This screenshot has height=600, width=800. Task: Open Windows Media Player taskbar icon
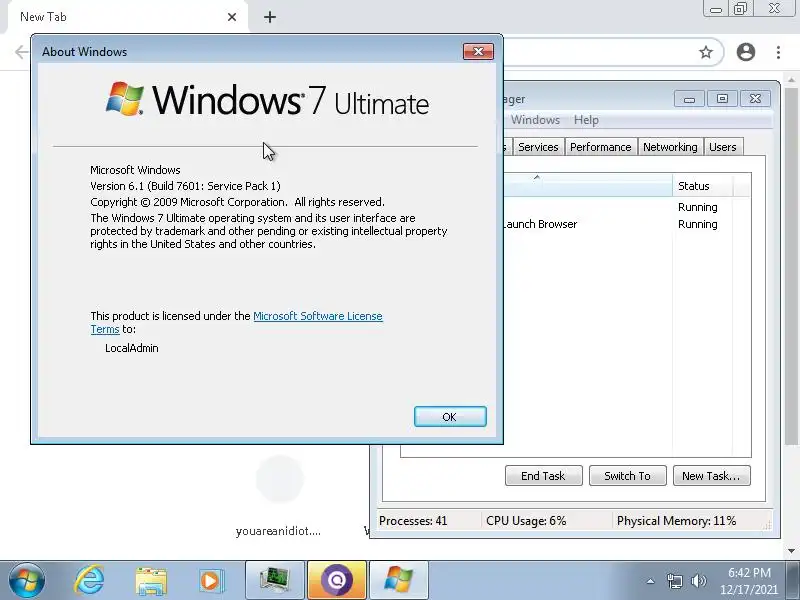pyautogui.click(x=211, y=581)
